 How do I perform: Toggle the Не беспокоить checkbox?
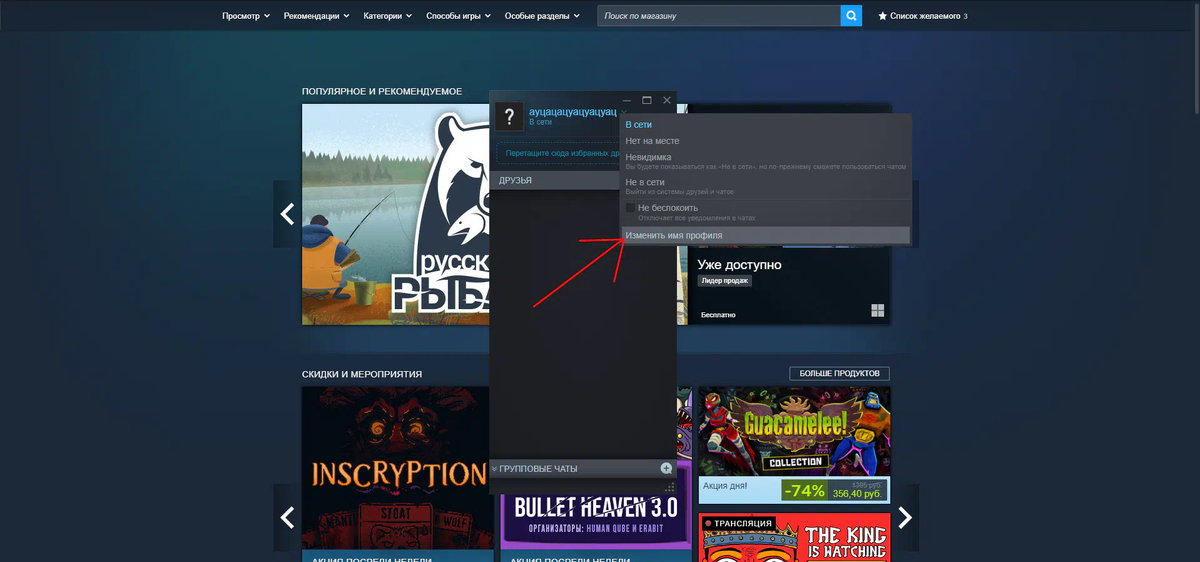[630, 208]
